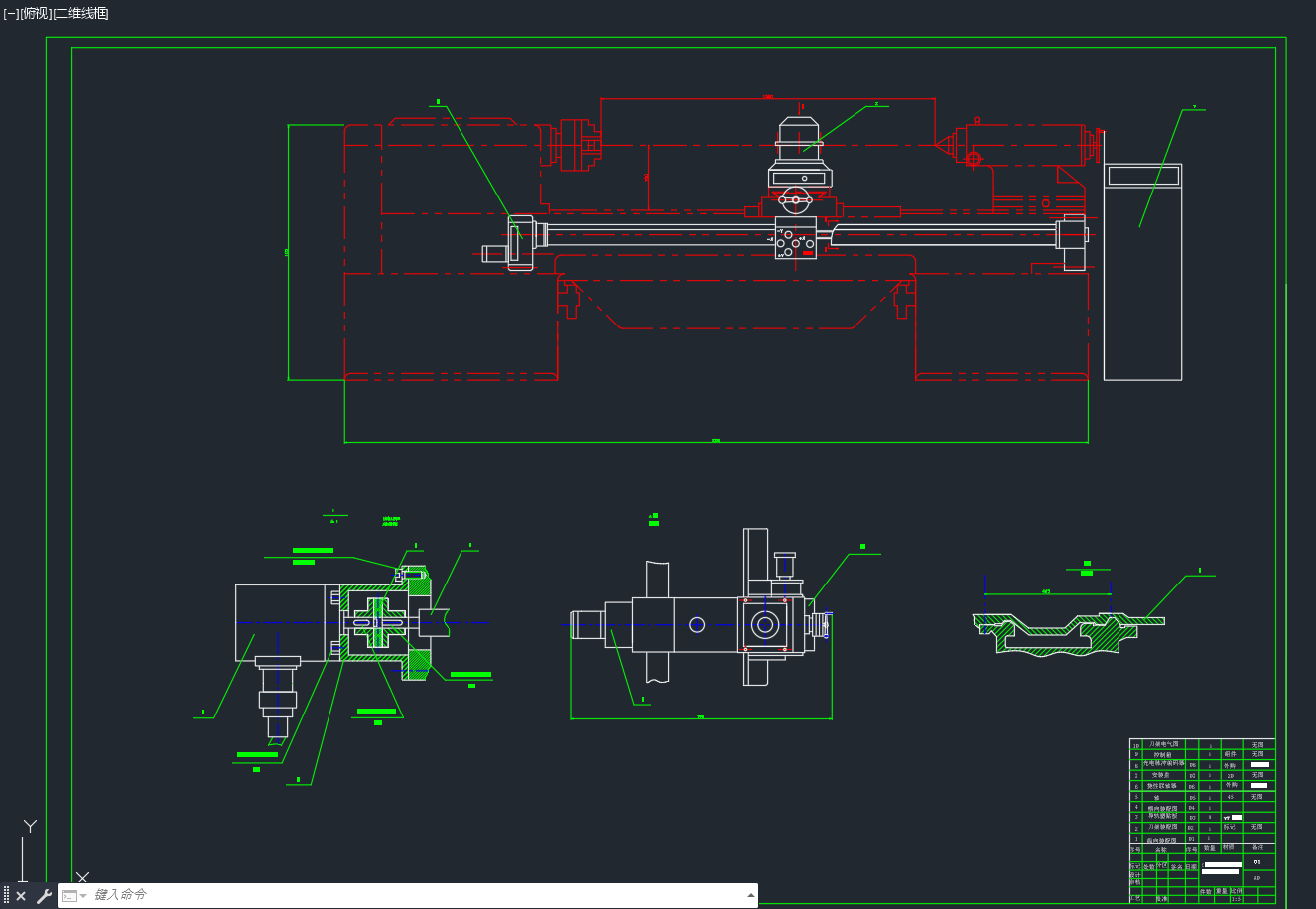Select the 日期 label in title block
The width and height of the screenshot is (1316, 909).
point(1191,867)
